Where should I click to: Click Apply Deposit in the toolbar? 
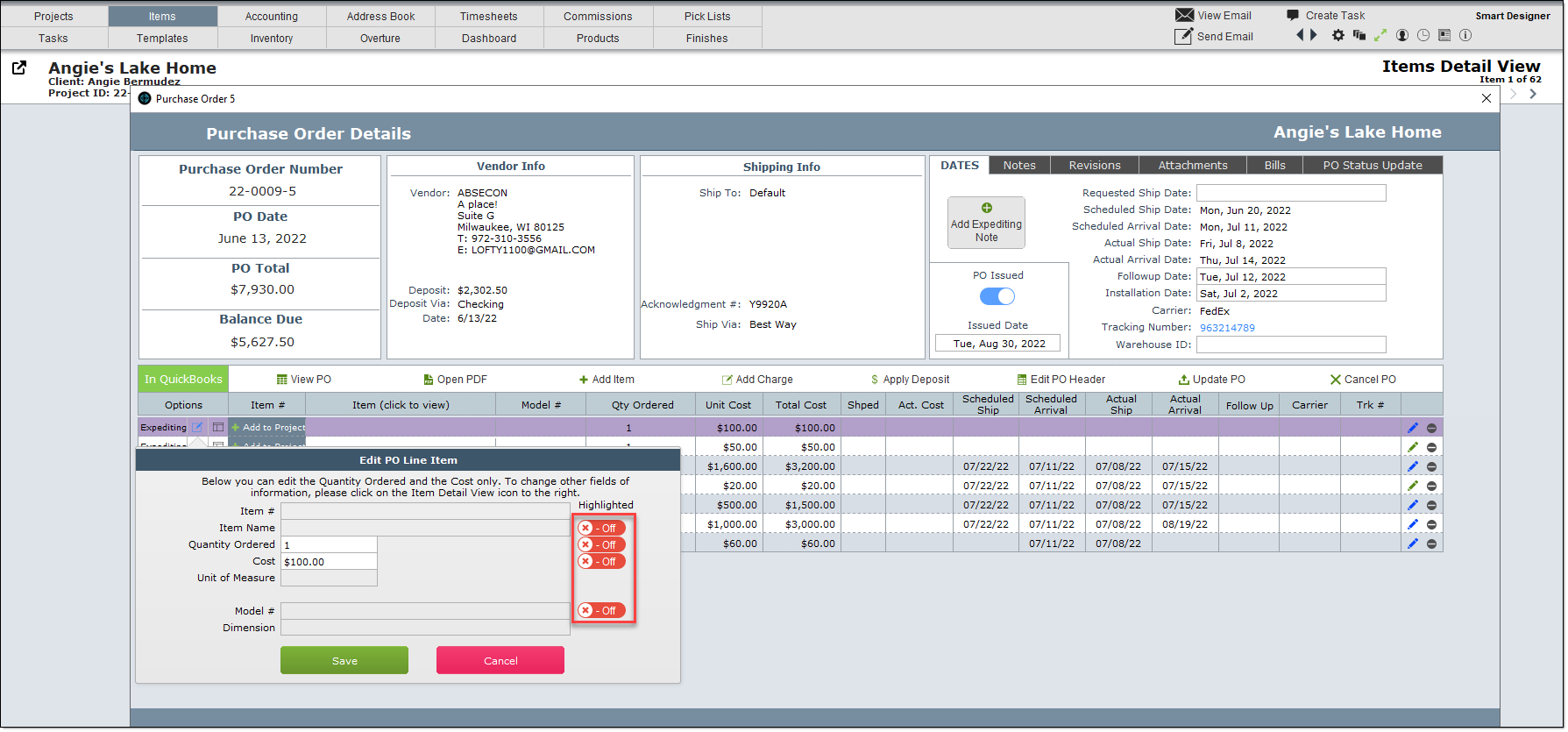[x=910, y=379]
